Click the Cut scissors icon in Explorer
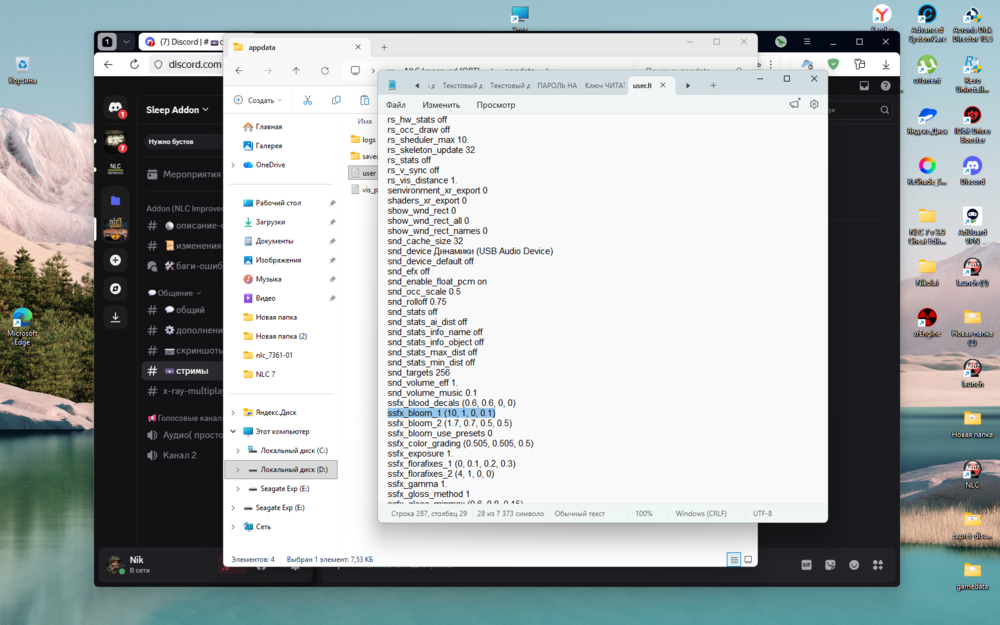This screenshot has height=625, width=1000. pos(307,100)
